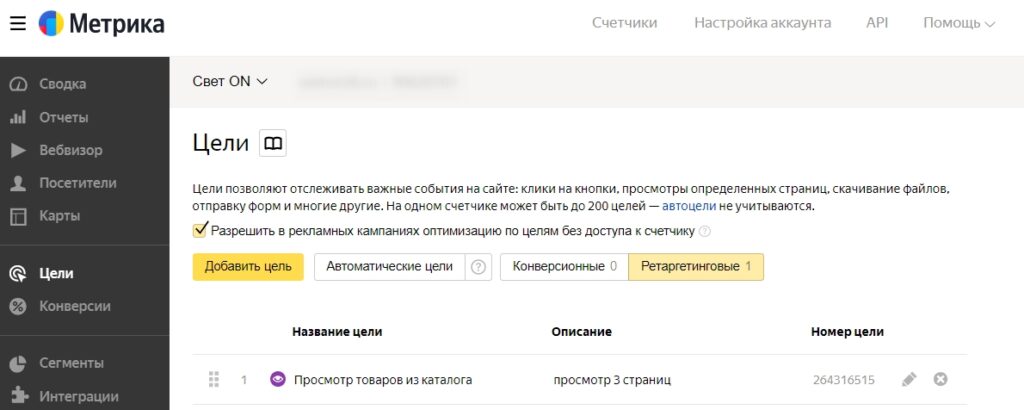This screenshot has width=1024, height=410.
Task: Open the goals help book icon
Action: click(x=272, y=144)
